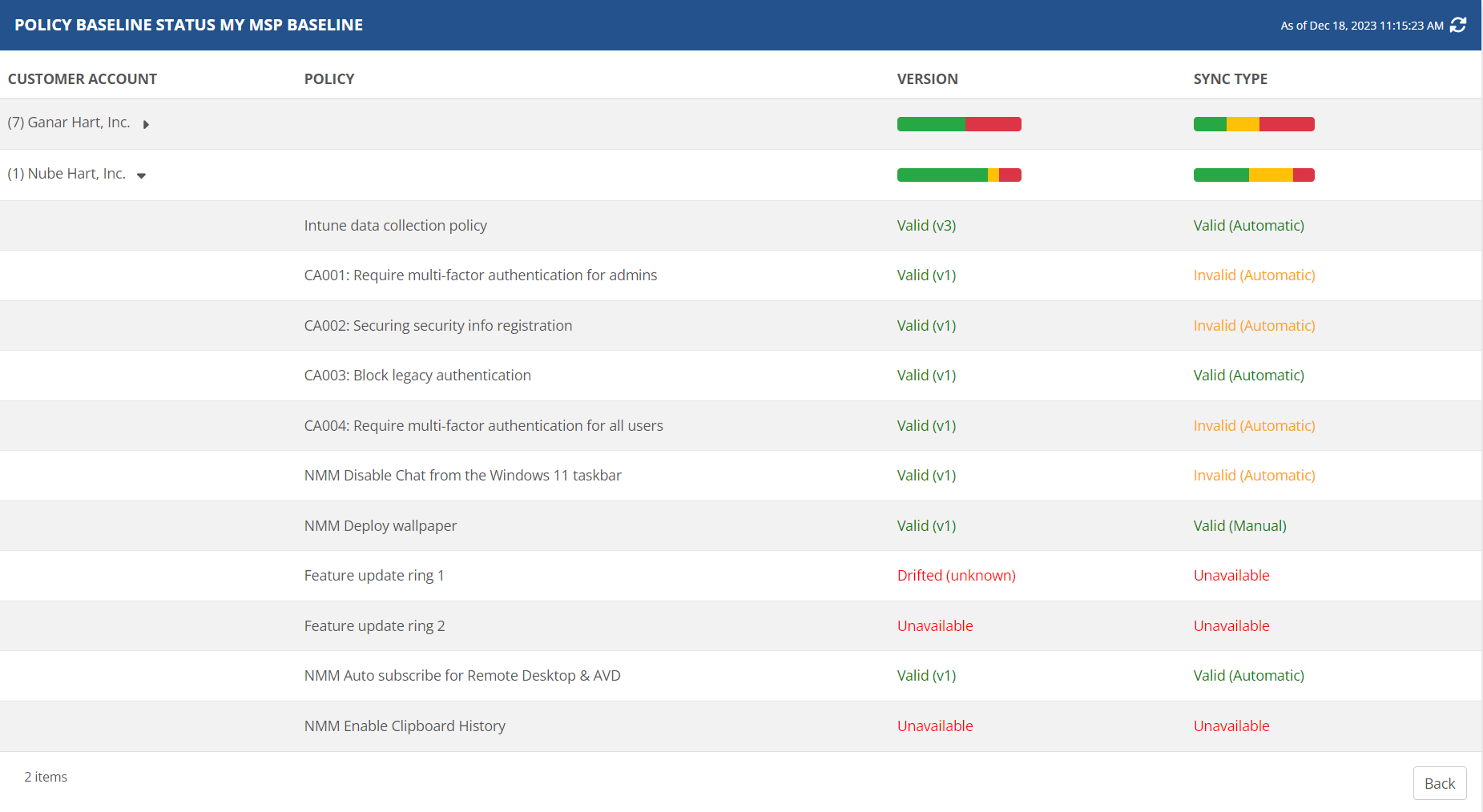Click Valid (Manual) sync type for NMM Deploy wallpaper
1483x812 pixels.
1239,526
